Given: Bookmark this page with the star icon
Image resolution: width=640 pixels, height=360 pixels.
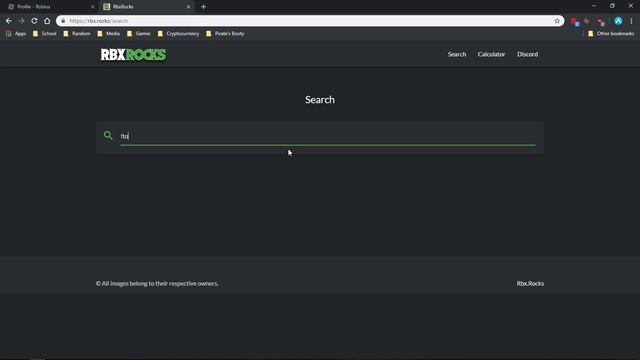Looking at the screenshot, I should click(x=557, y=21).
